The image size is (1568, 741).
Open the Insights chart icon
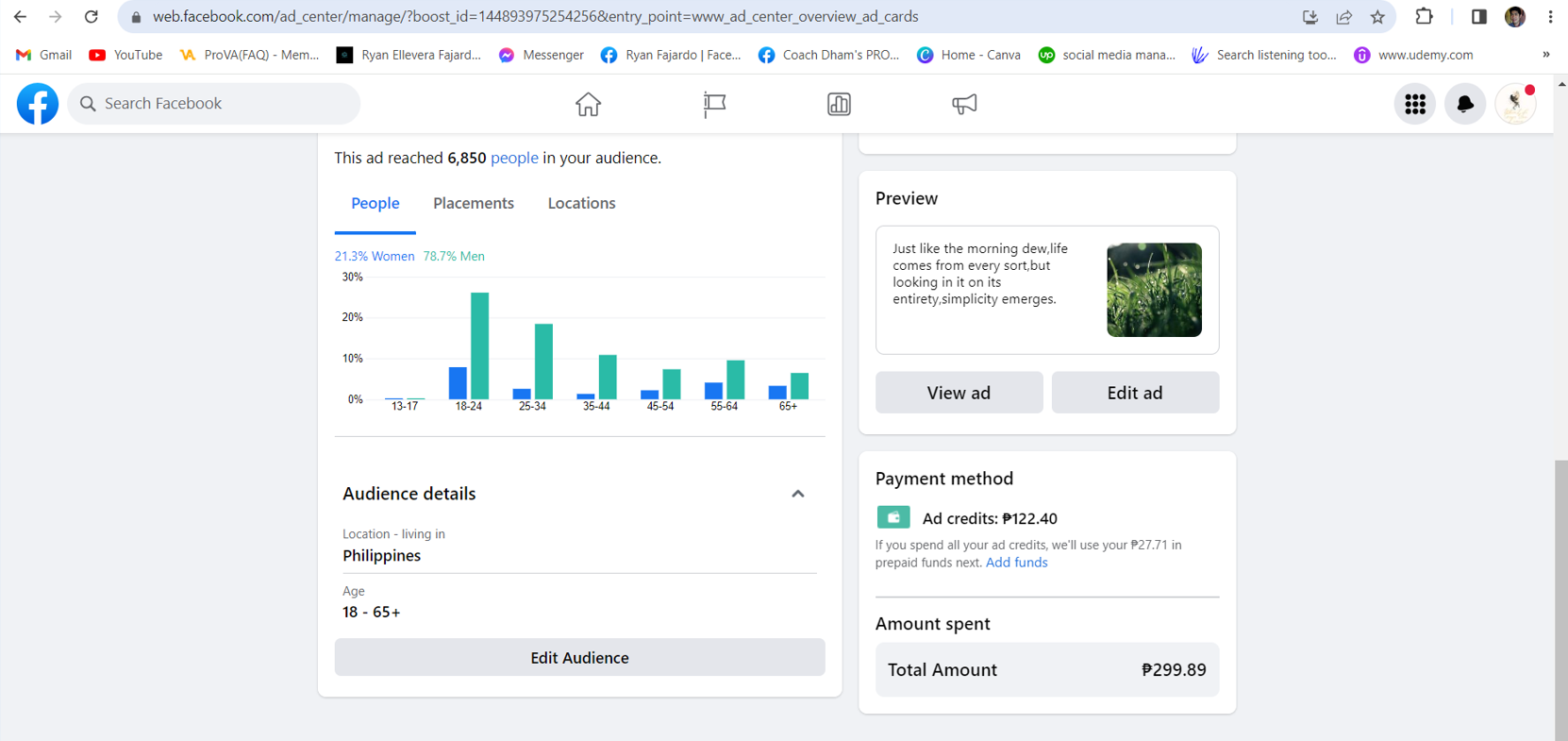[839, 104]
